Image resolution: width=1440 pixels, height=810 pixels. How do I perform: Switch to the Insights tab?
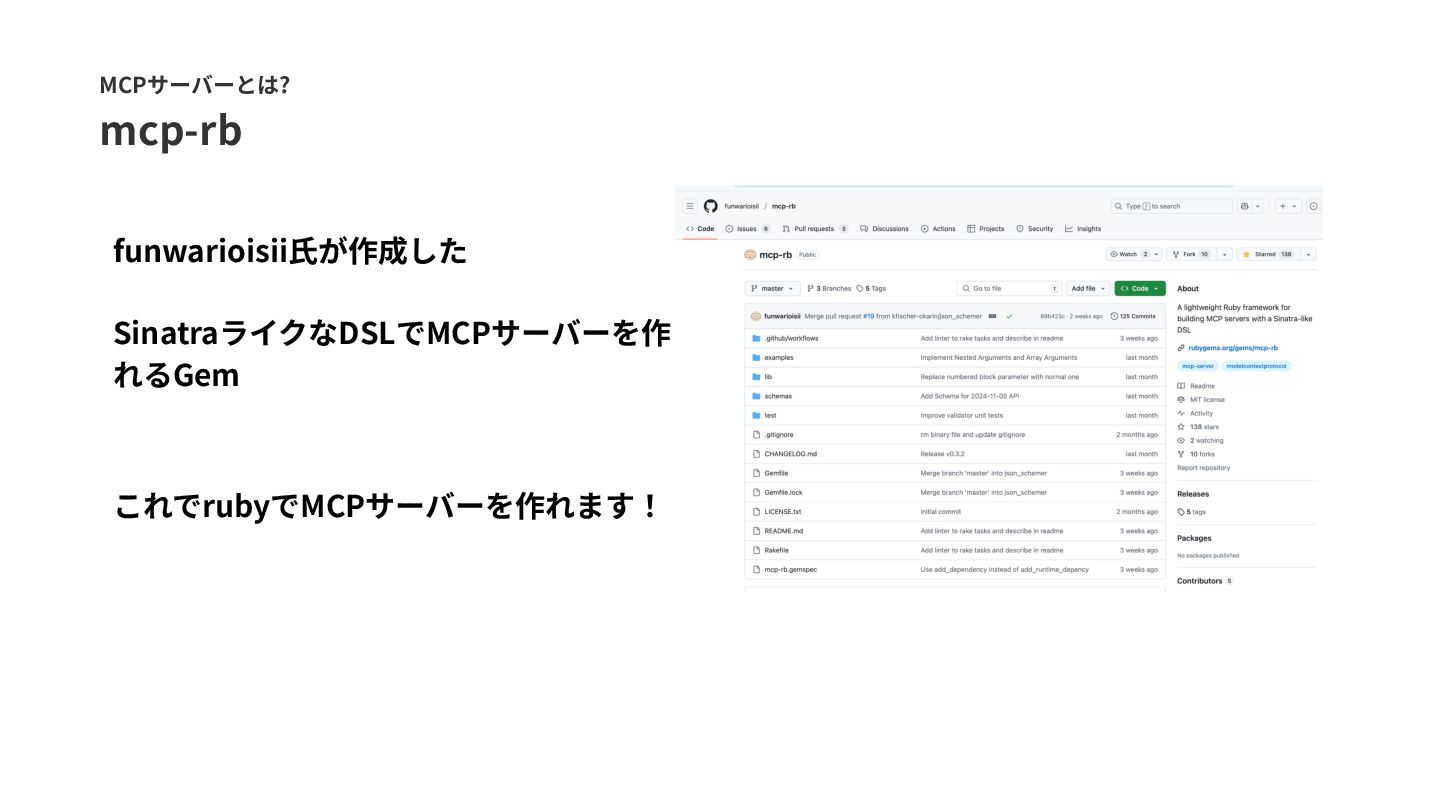1083,229
